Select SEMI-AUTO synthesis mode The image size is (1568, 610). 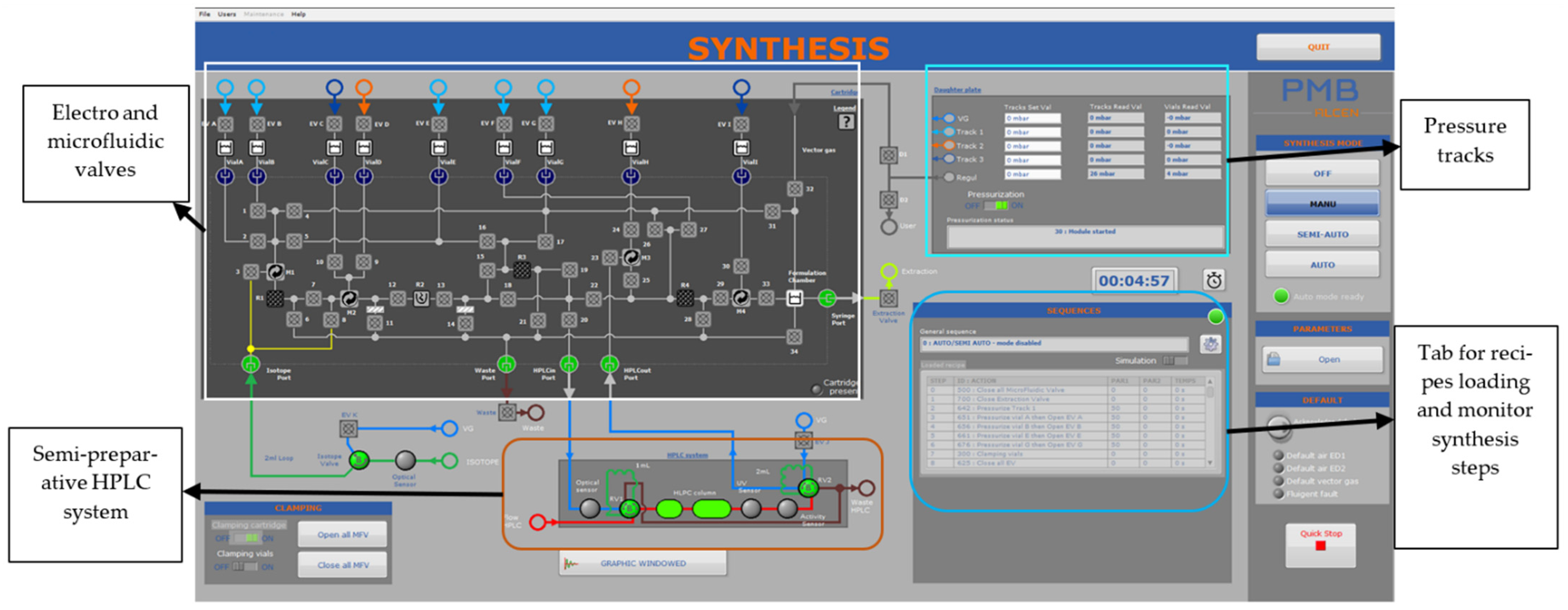1322,234
